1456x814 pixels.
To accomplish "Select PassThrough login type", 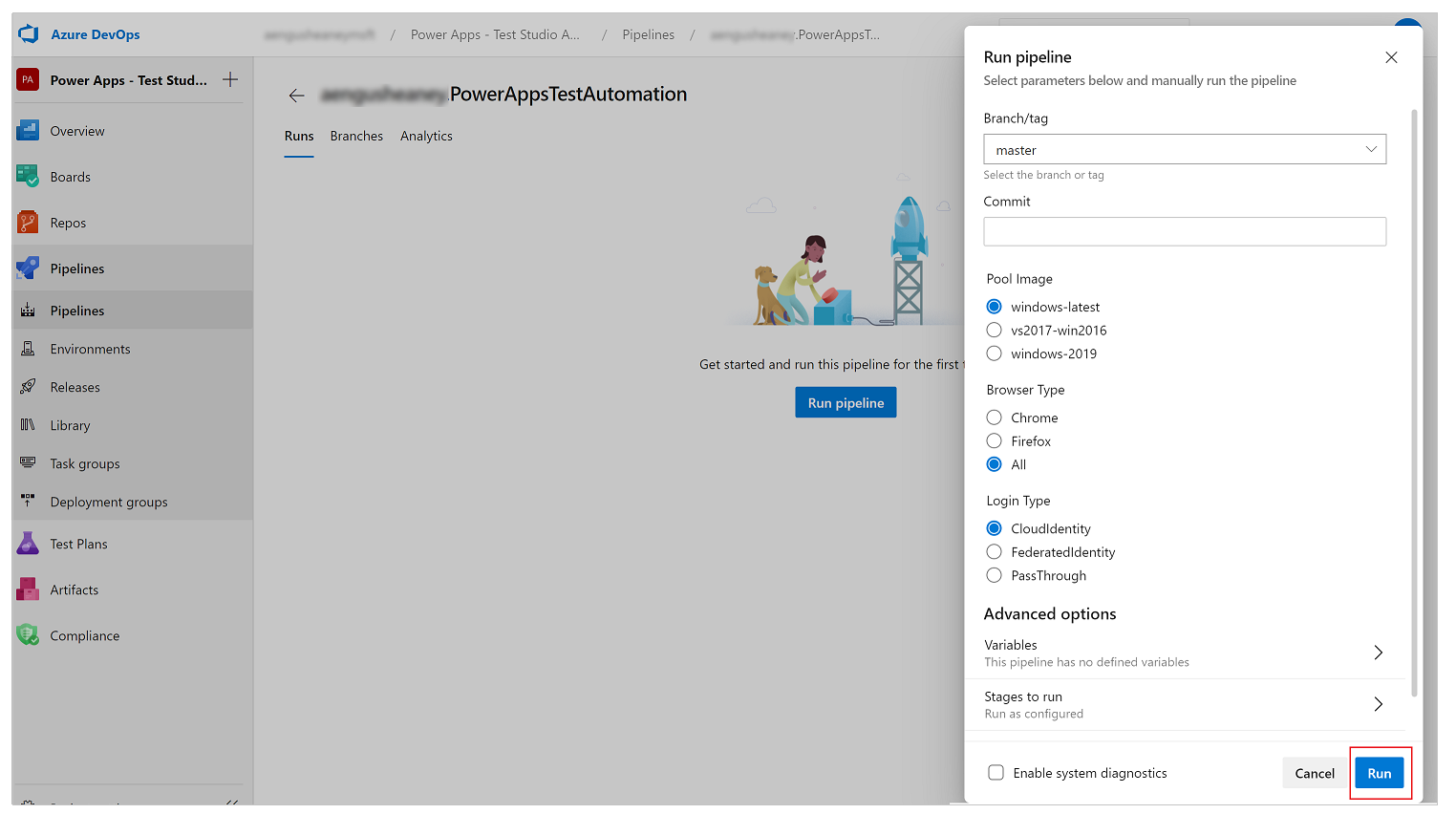I will click(995, 575).
